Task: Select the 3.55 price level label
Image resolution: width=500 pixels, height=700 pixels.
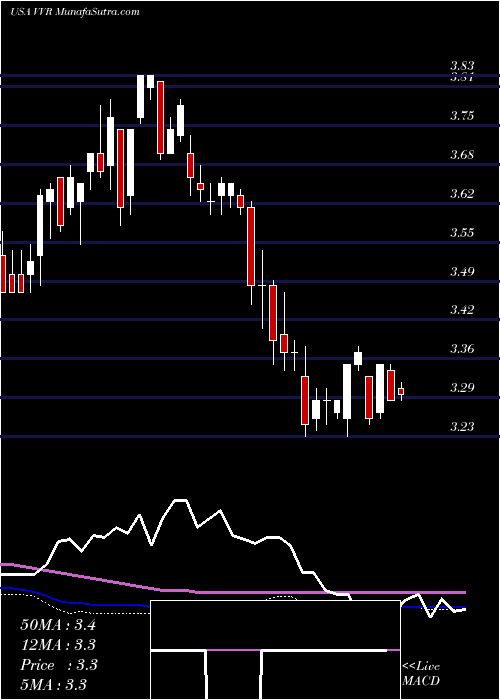Action: click(461, 233)
